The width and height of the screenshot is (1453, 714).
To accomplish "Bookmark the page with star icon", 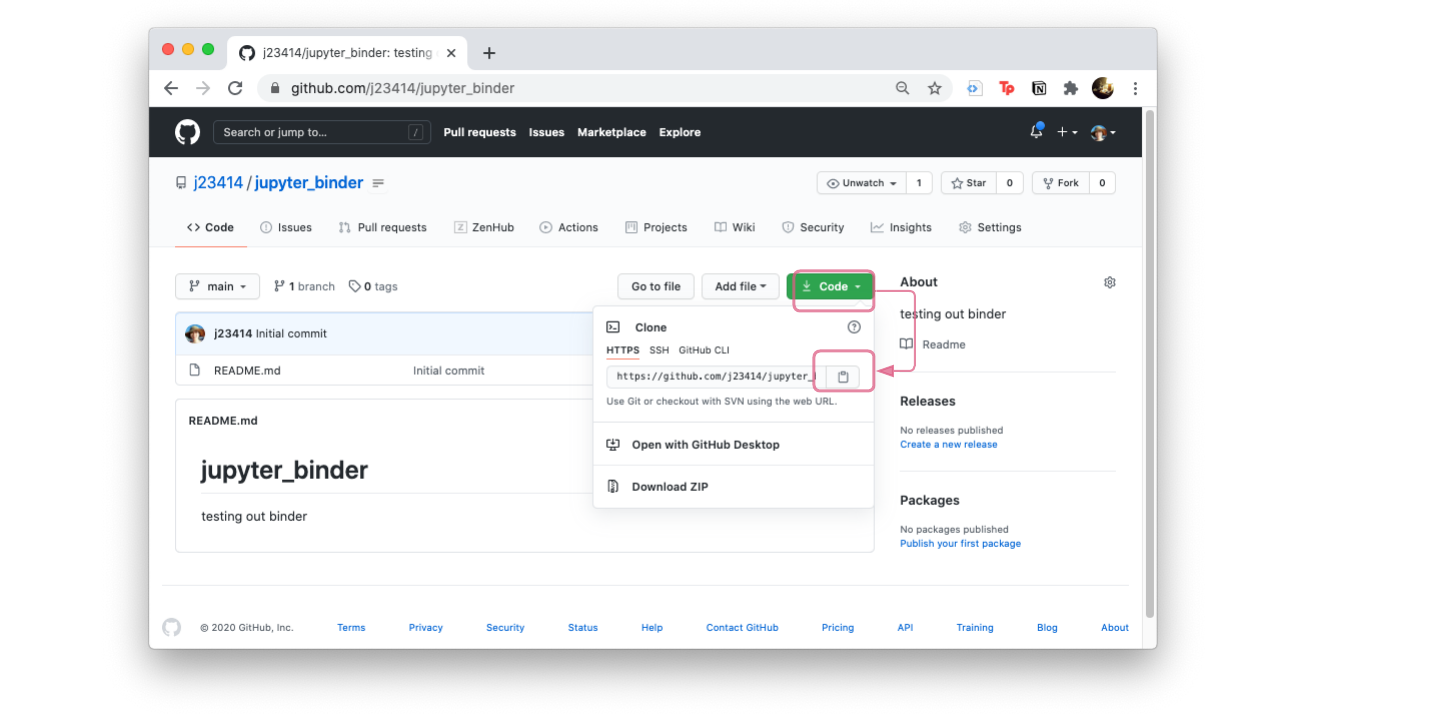I will (x=934, y=88).
